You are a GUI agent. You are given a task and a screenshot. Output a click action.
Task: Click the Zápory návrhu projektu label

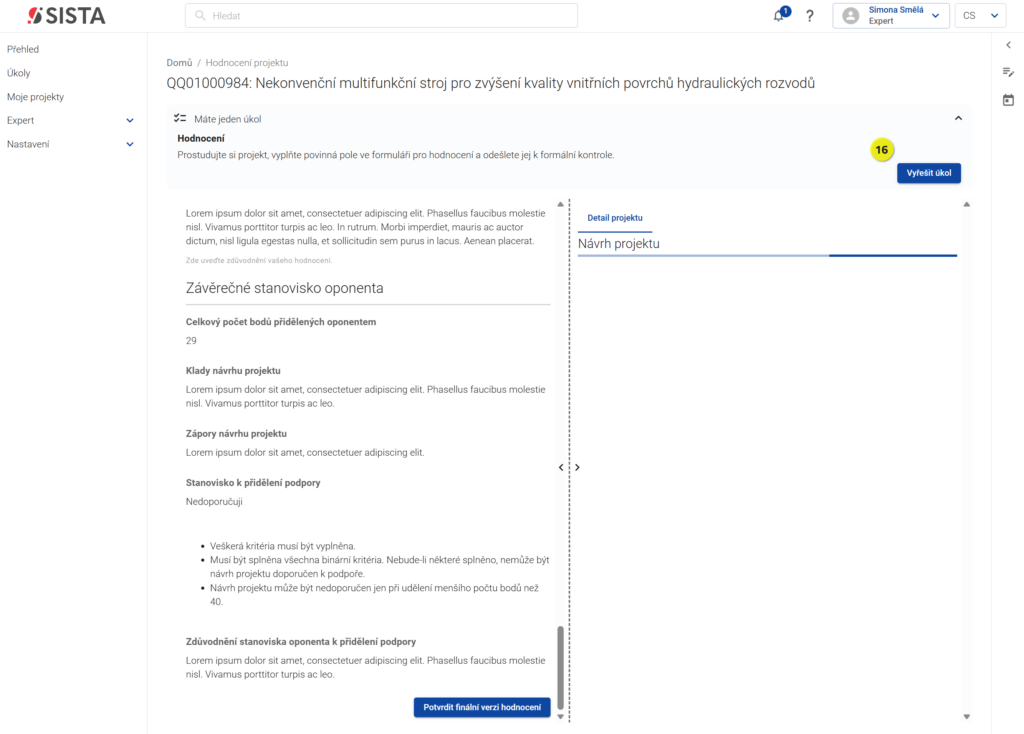point(236,434)
